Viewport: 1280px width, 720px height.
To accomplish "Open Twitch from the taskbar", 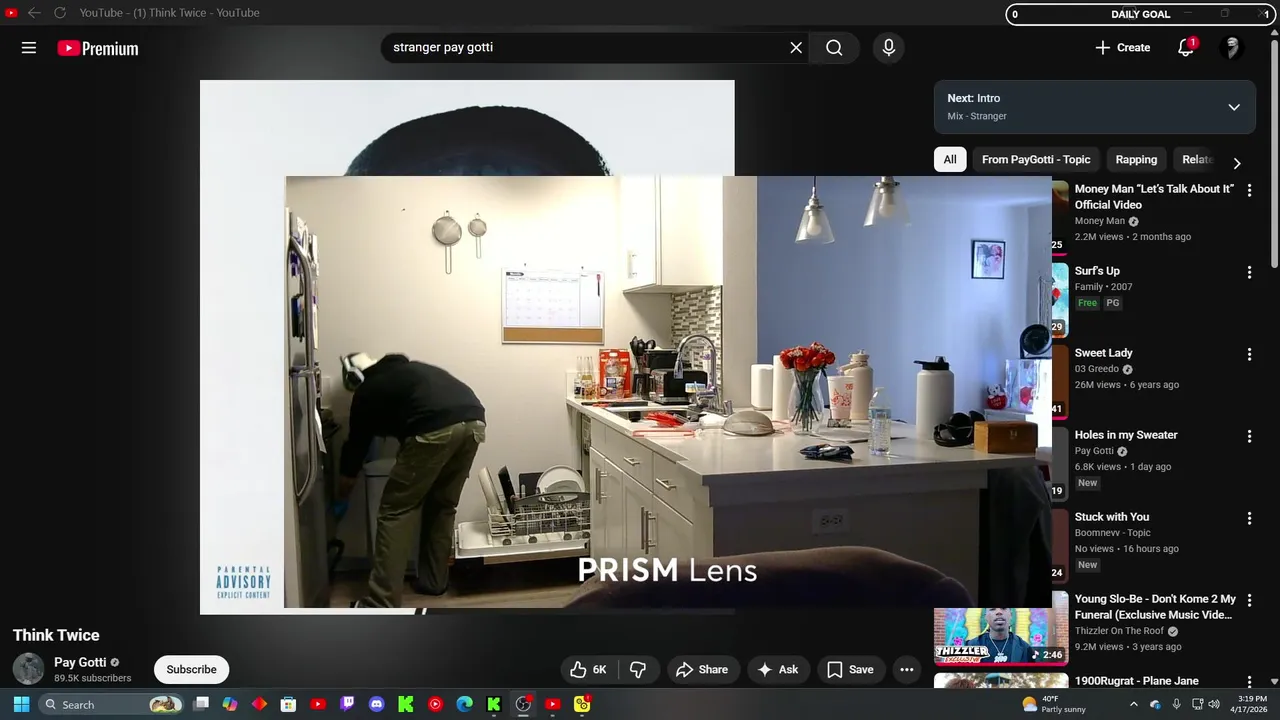I will coord(347,704).
